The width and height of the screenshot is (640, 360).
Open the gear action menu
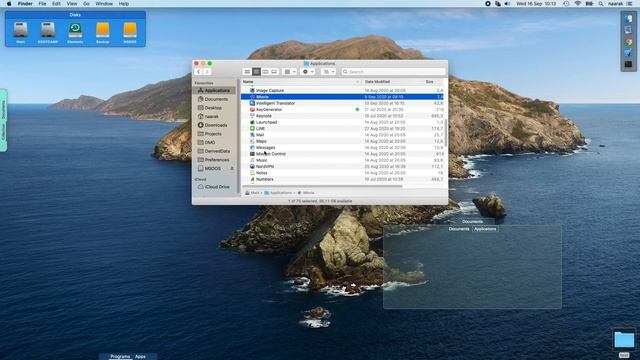click(308, 72)
